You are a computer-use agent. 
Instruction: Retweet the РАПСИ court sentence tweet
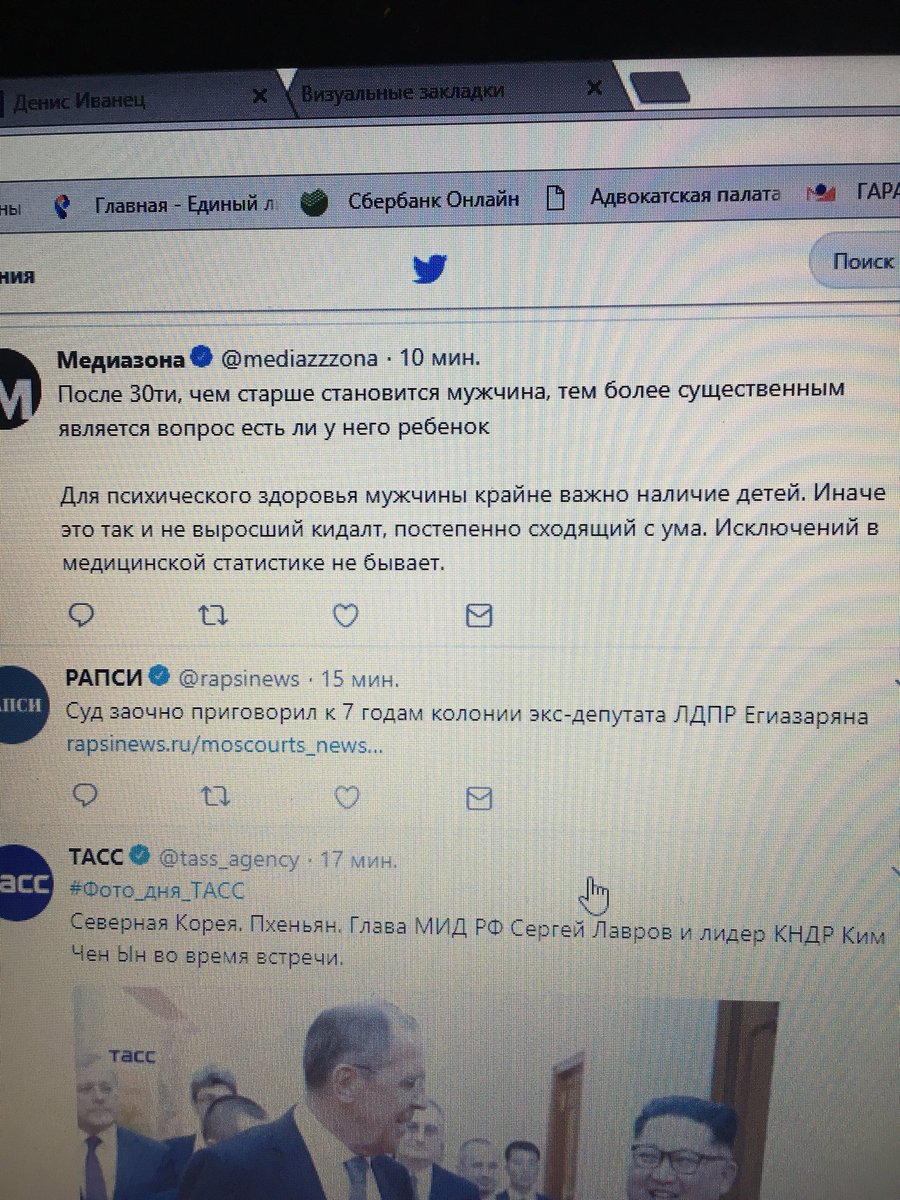pos(215,796)
